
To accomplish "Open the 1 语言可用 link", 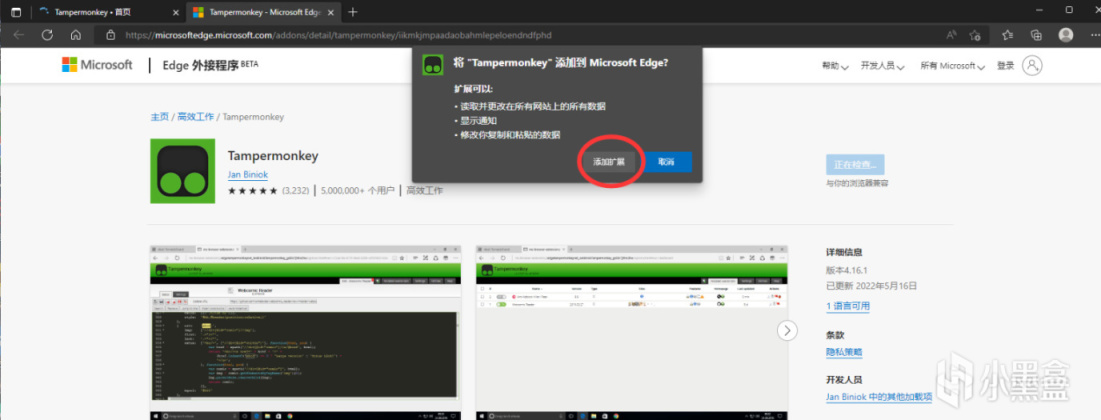I will pos(848,306).
